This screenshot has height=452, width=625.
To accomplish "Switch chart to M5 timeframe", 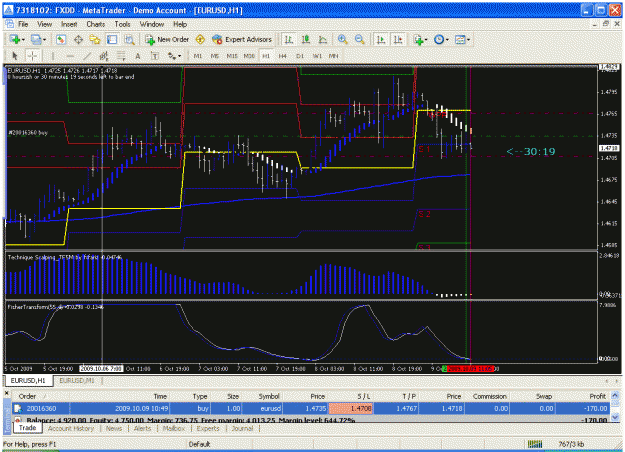I will 215,56.
